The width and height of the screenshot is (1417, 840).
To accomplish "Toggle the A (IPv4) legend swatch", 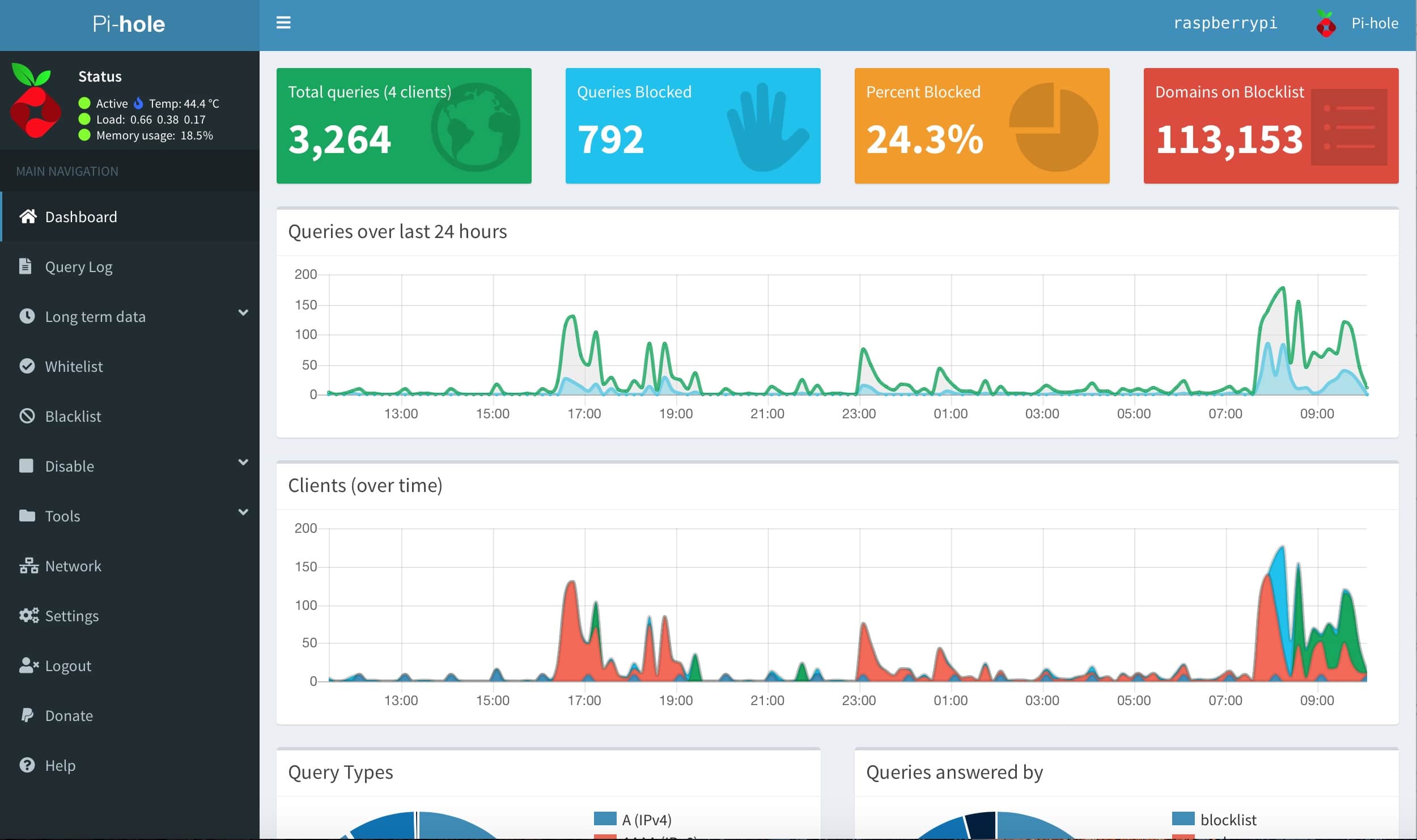I will (605, 818).
